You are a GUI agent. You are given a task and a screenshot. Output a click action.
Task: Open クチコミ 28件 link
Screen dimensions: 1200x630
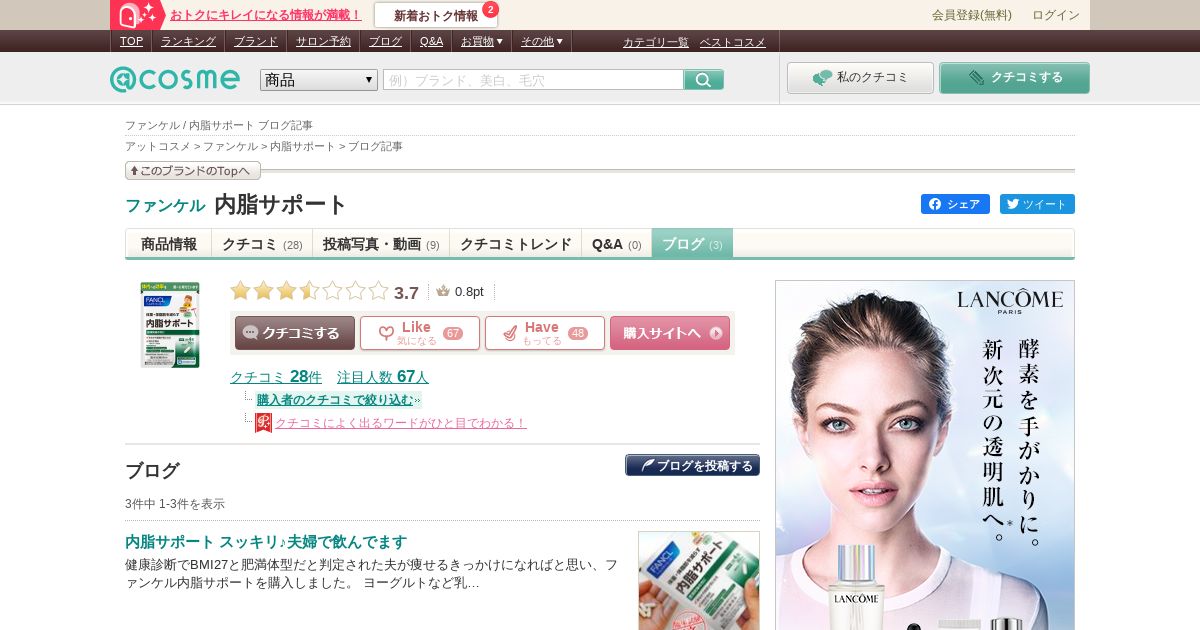276,377
